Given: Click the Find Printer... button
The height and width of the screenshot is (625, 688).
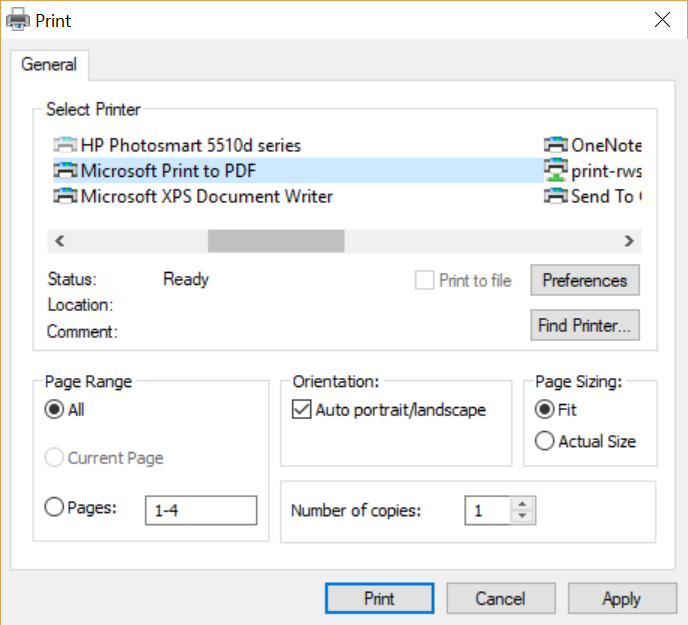Looking at the screenshot, I should [585, 325].
